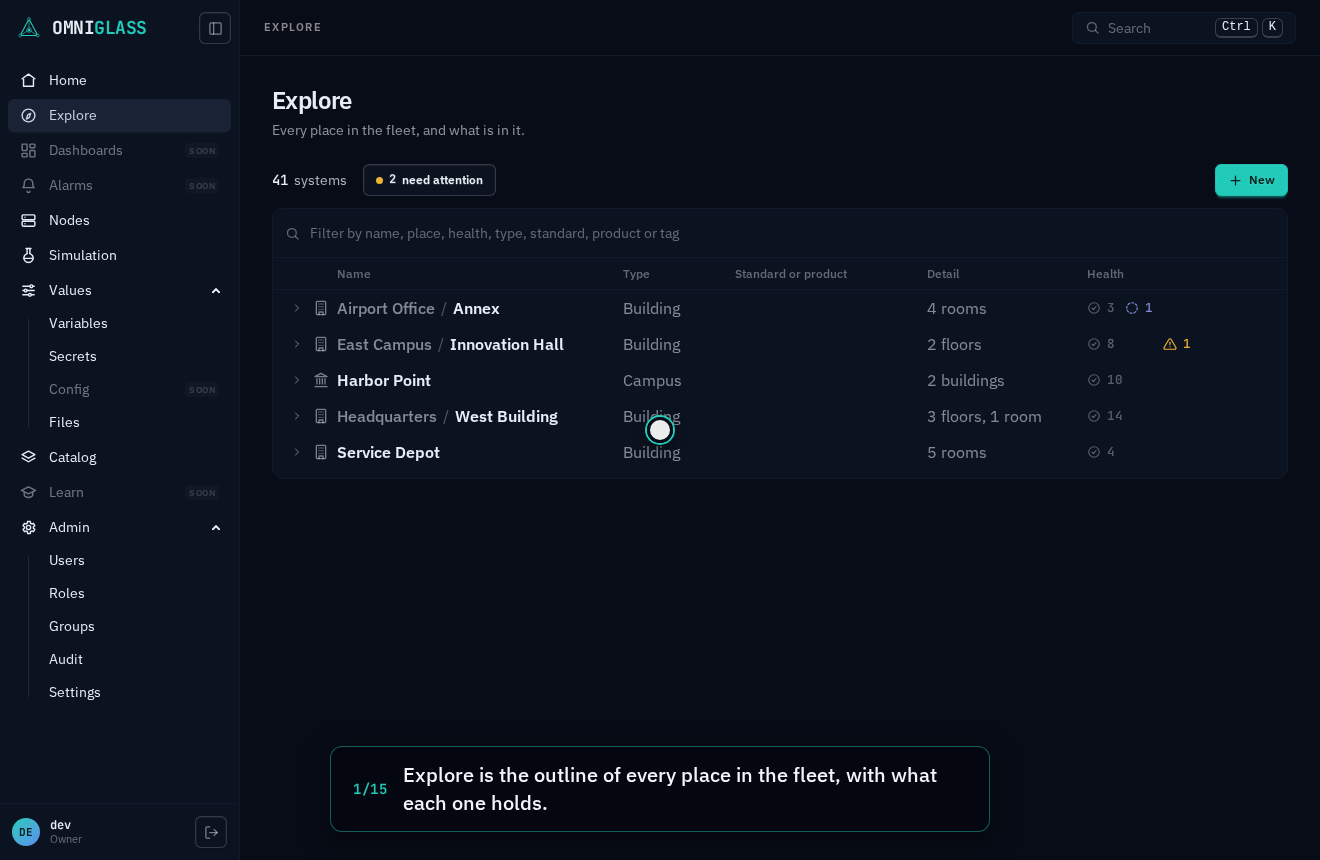The height and width of the screenshot is (860, 1320).
Task: Open the Roles admin page
Action: pyautogui.click(x=67, y=593)
